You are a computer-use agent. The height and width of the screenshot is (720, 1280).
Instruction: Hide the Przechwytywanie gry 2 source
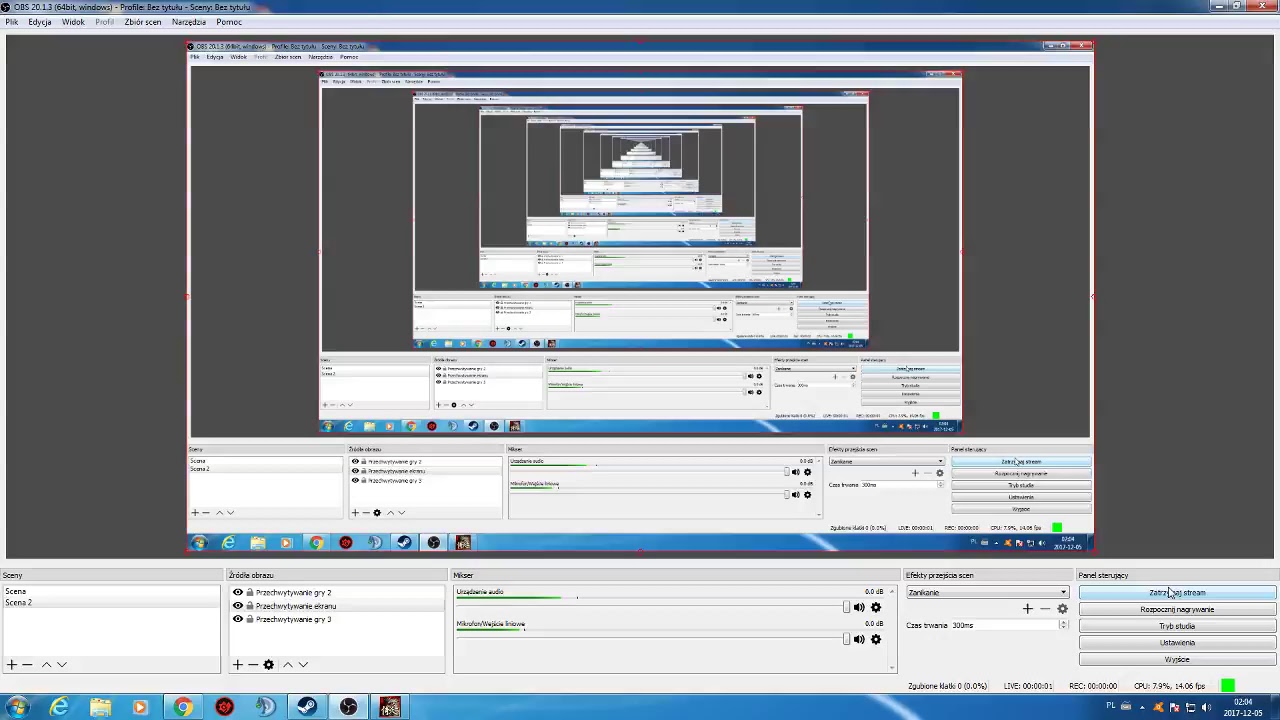[238, 593]
